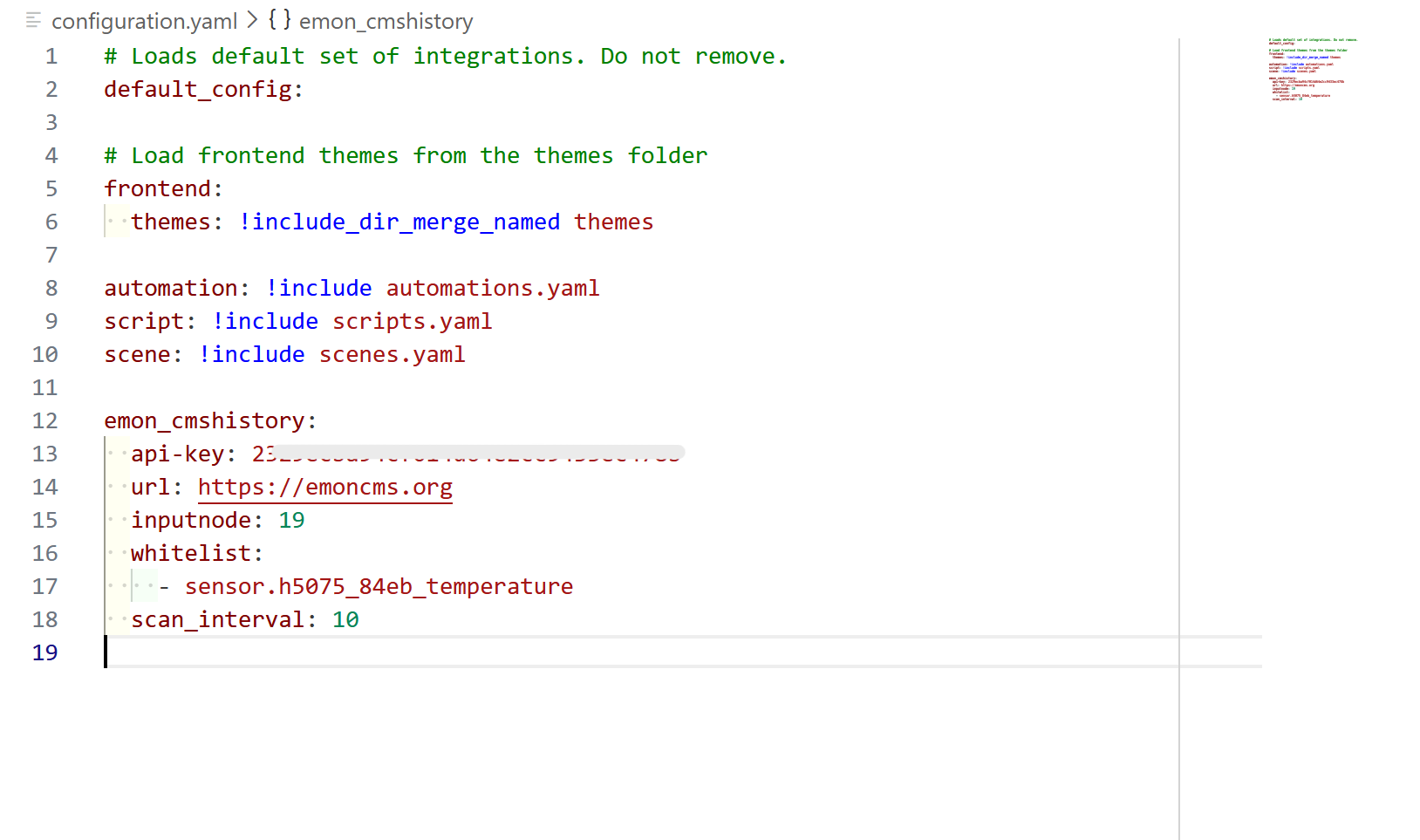Click the scripts.yaml filename
1420x840 pixels.
[x=412, y=322]
